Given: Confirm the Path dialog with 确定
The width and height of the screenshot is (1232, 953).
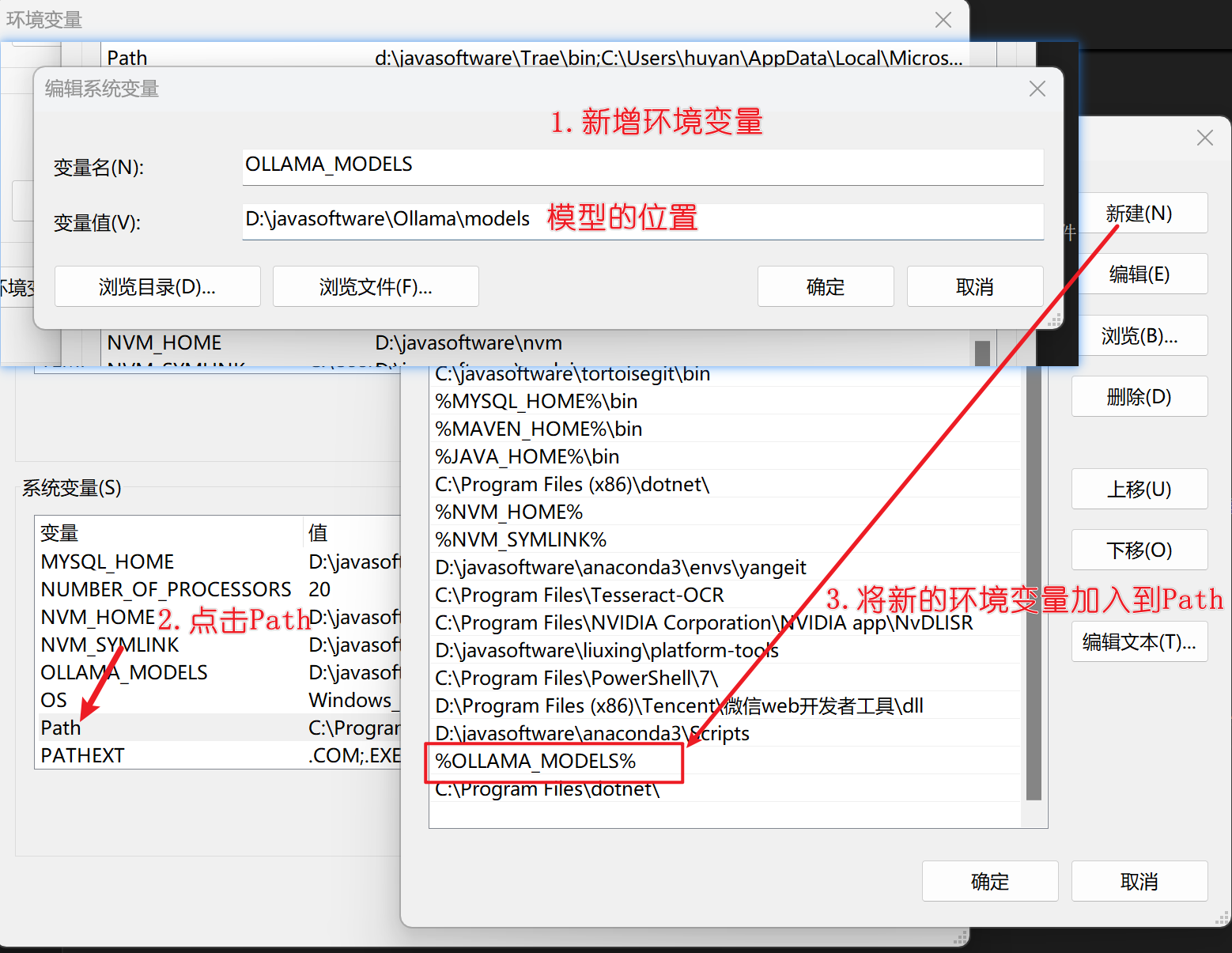Looking at the screenshot, I should [990, 881].
